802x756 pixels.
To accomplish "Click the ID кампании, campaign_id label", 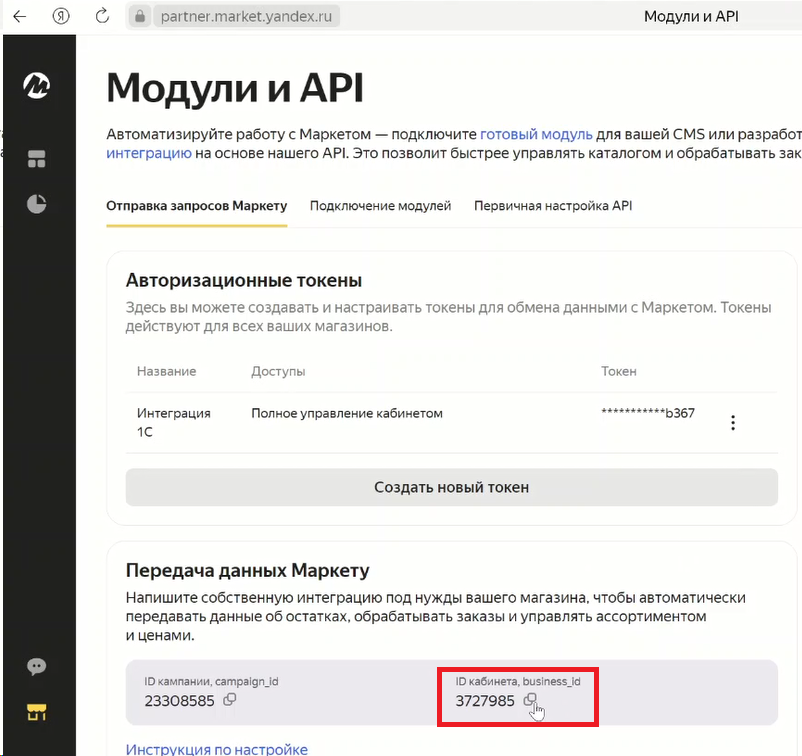I will 211,681.
